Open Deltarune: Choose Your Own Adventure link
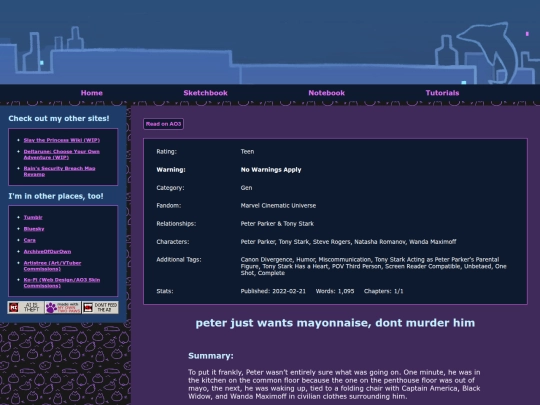 pos(61,154)
